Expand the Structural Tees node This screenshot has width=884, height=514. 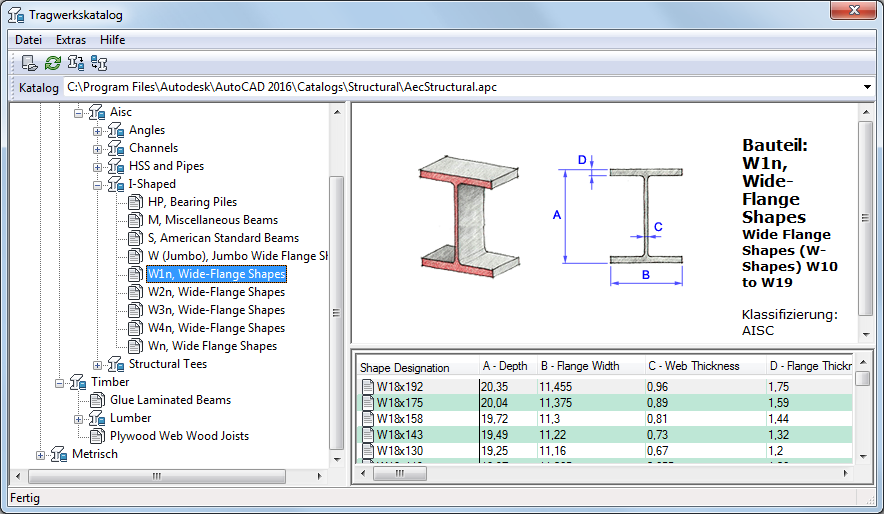coord(98,365)
